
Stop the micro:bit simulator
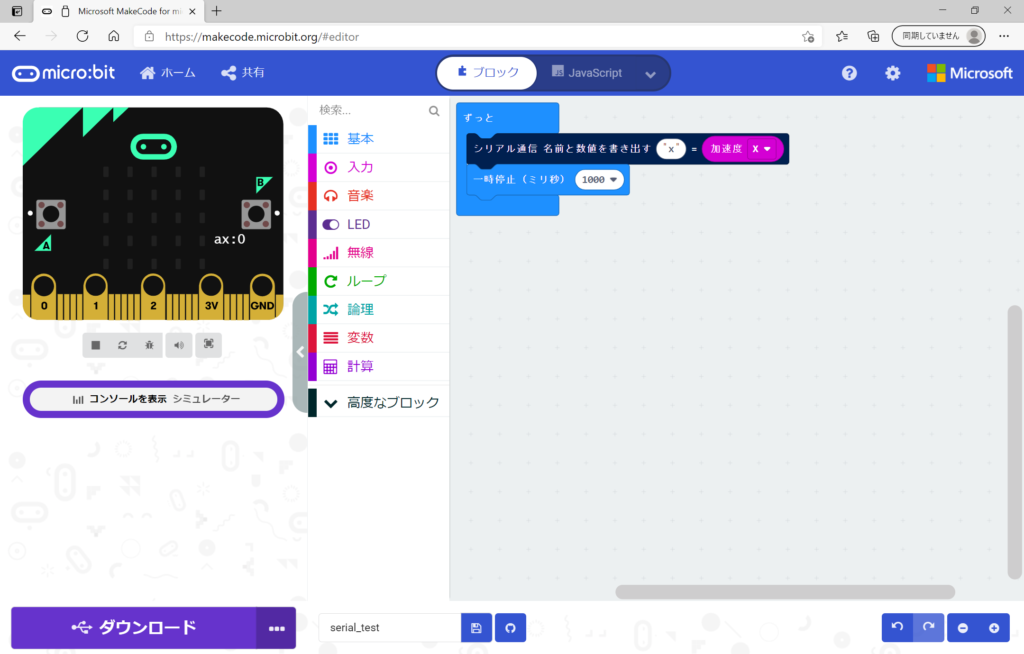click(x=96, y=345)
